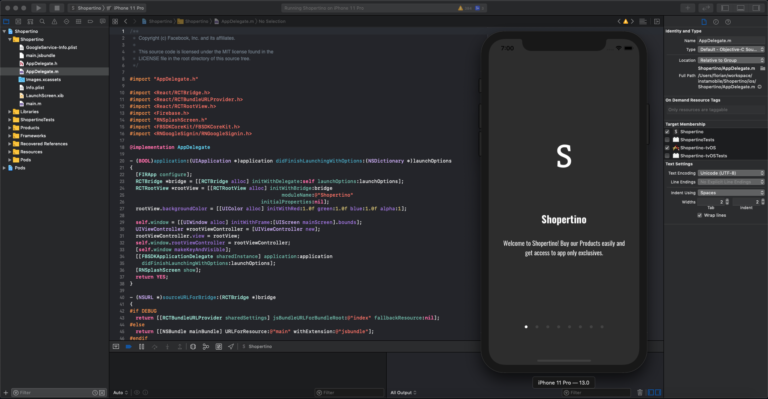This screenshot has height=399, width=768.
Task: Toggle Shopertino target membership checkbox
Action: (x=667, y=132)
